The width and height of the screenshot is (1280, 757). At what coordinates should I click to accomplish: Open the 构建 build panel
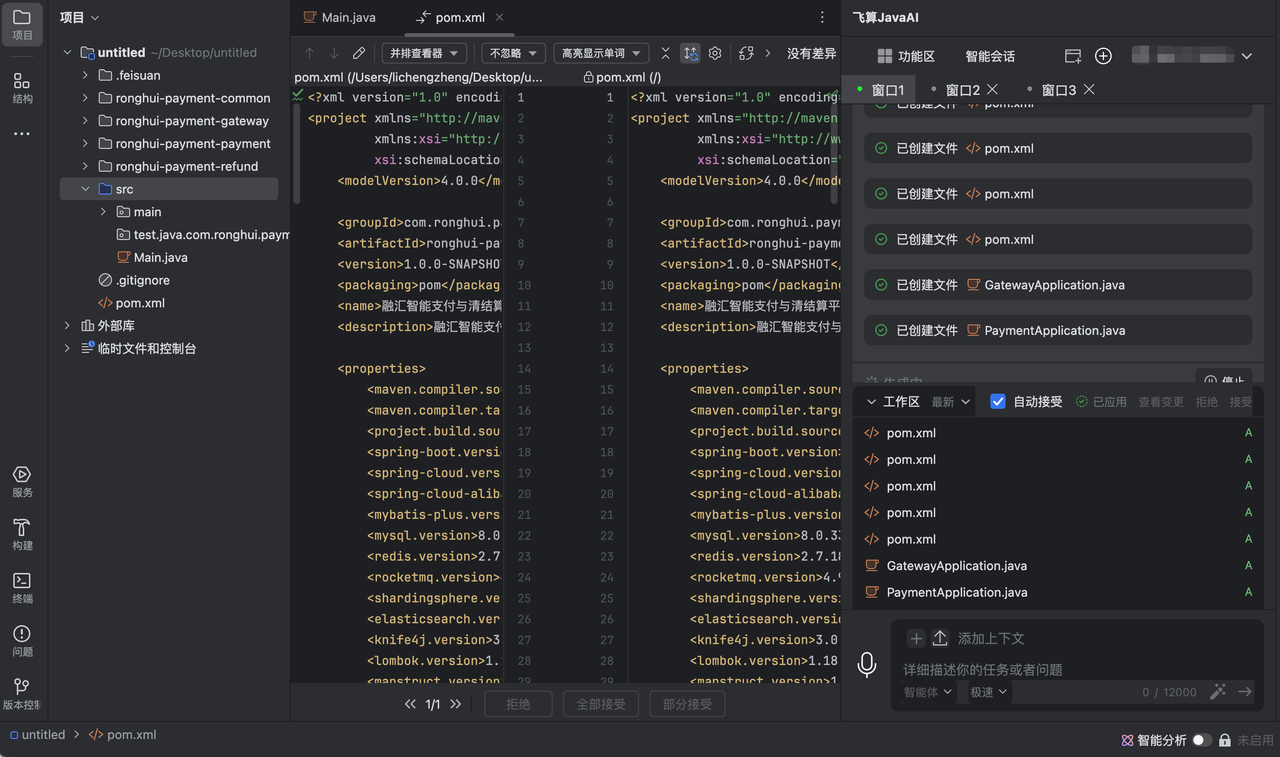coord(22,534)
